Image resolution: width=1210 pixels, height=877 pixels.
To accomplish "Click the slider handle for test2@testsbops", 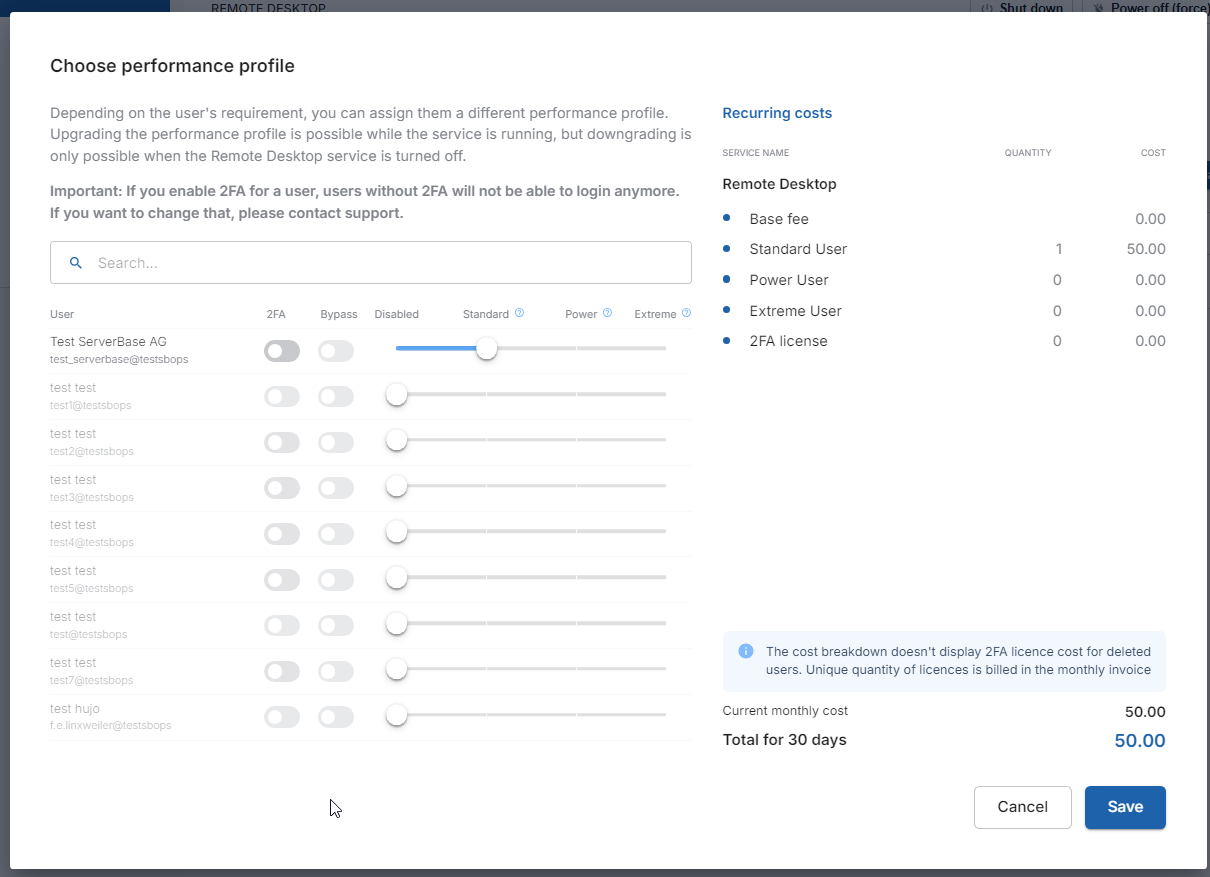I will pos(397,440).
